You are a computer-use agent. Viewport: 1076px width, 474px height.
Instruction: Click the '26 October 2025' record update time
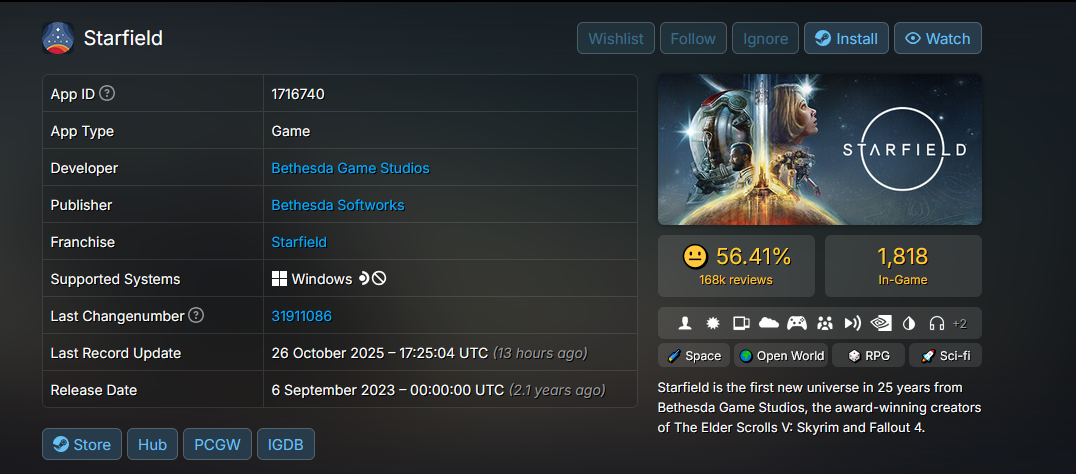(x=379, y=353)
